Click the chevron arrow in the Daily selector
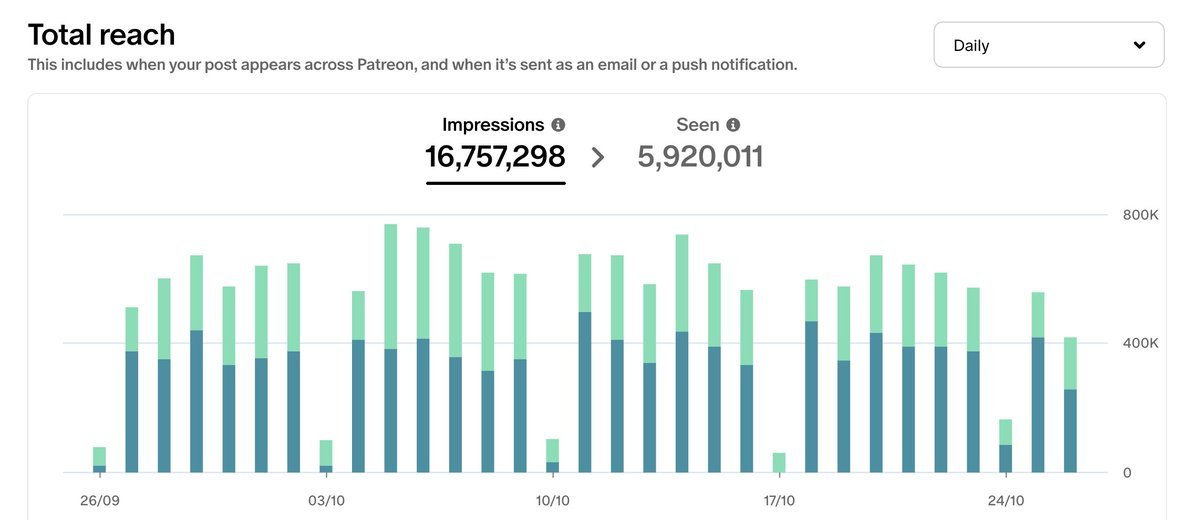Image resolution: width=1200 pixels, height=520 pixels. click(1139, 45)
